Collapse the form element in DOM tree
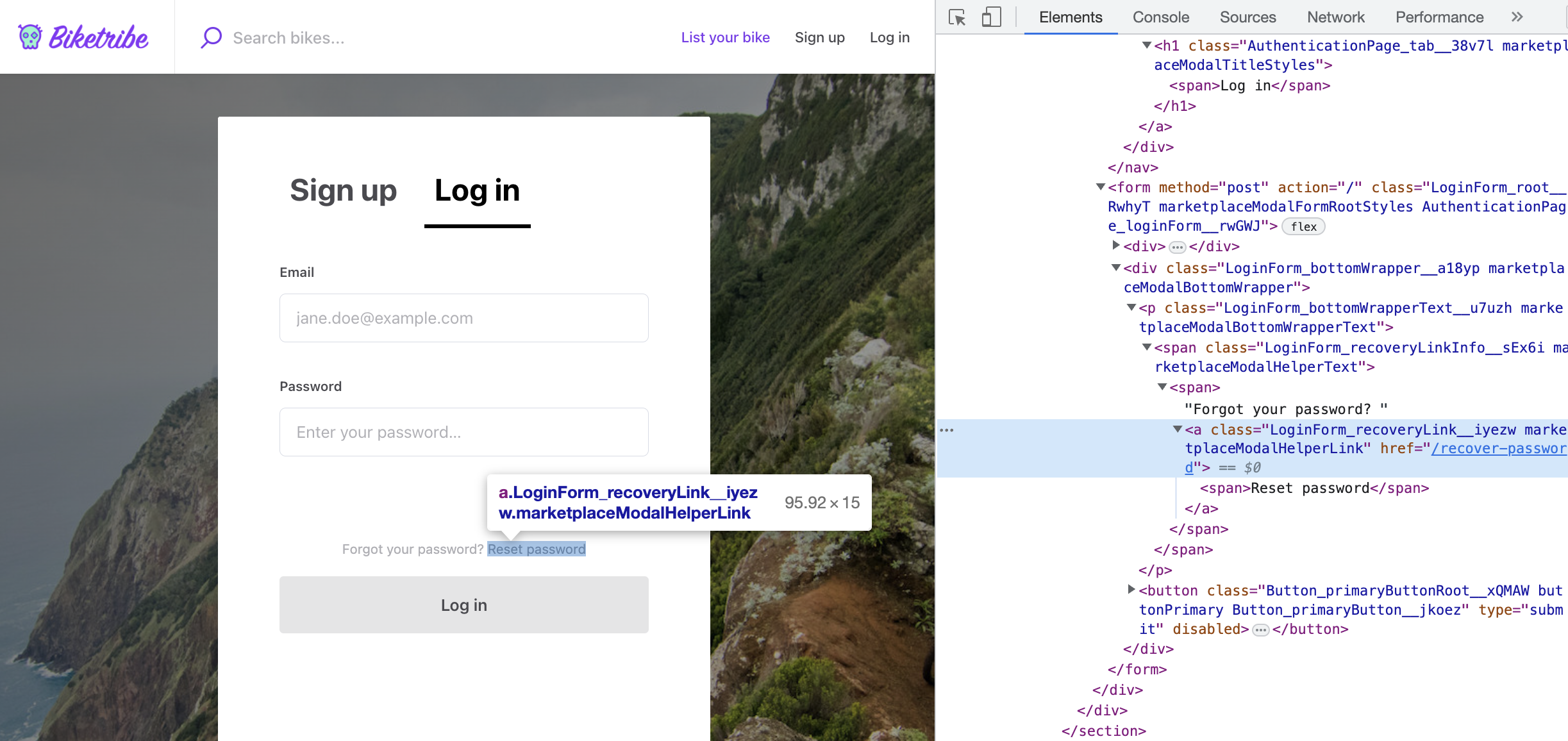 [1100, 187]
